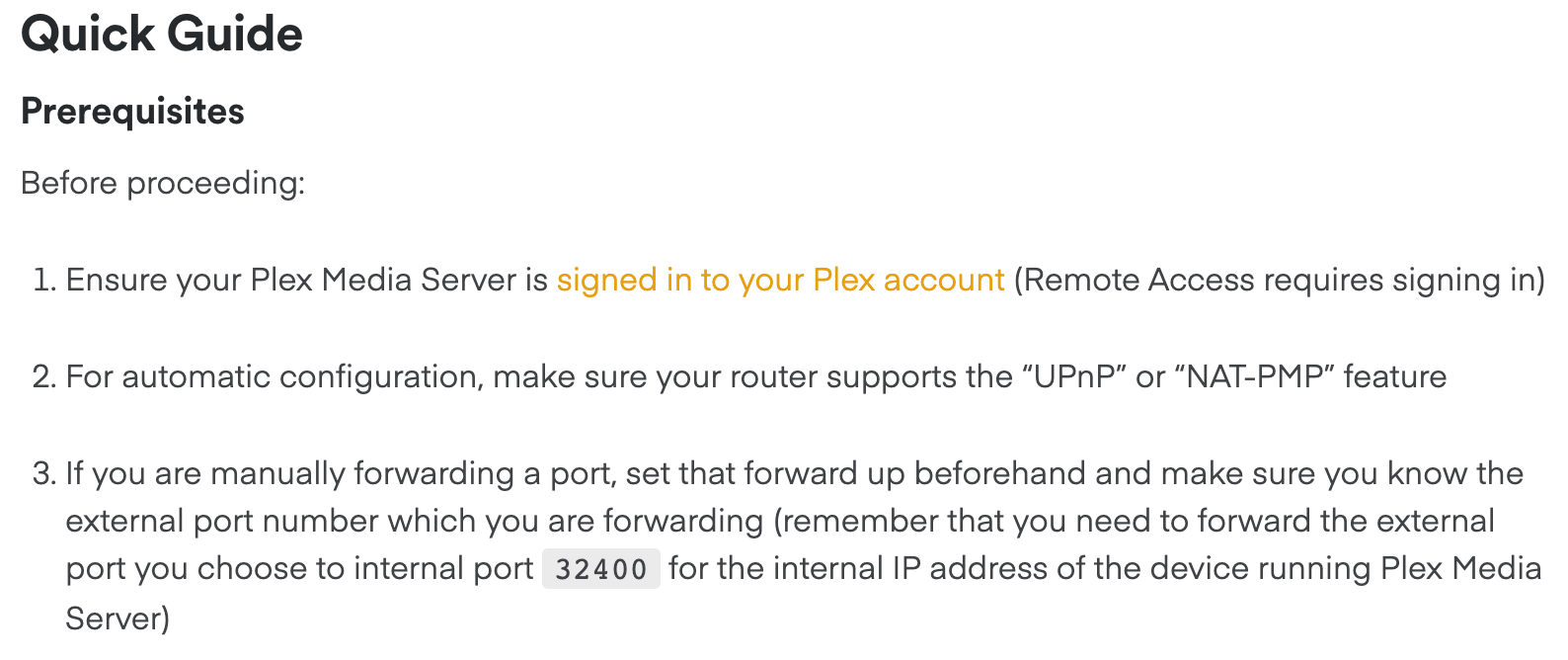Click list number 3 marker
Viewport: 1568px width, 660px height.
coord(44,474)
